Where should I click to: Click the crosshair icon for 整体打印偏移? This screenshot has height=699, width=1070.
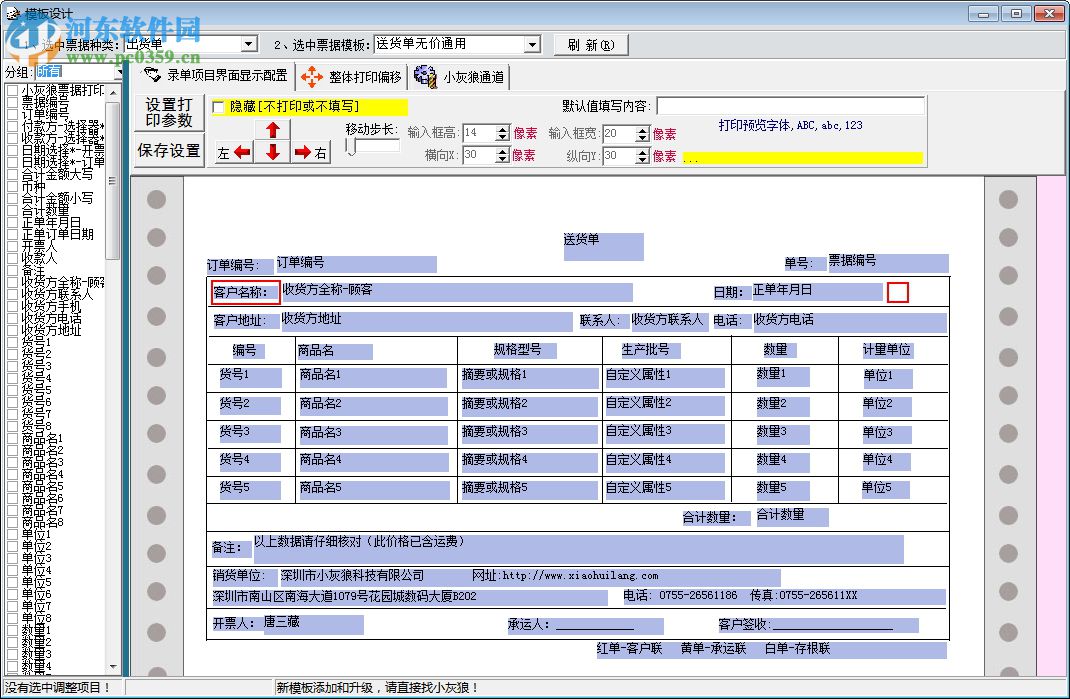[x=311, y=77]
